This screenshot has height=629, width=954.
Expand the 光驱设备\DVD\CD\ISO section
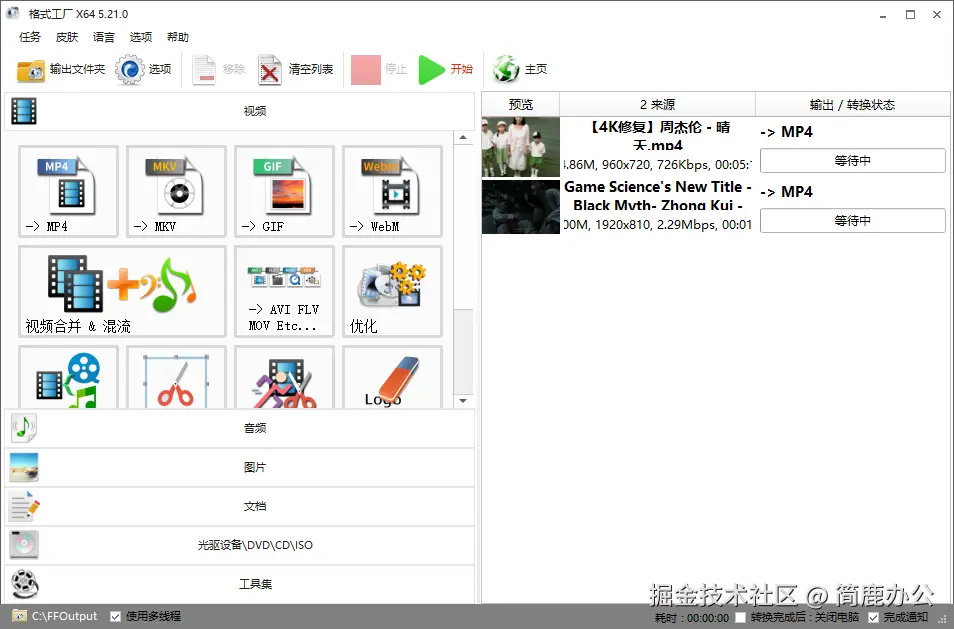(240, 545)
